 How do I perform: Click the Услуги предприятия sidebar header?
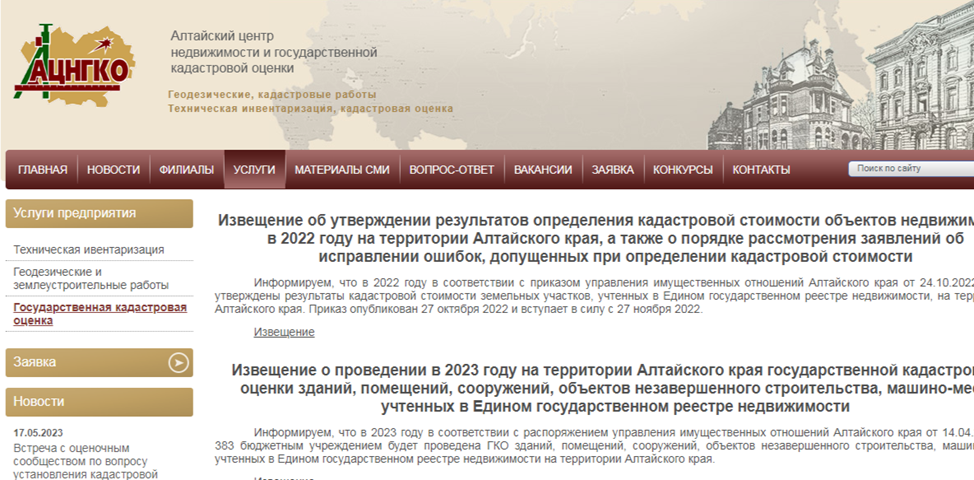(98, 213)
